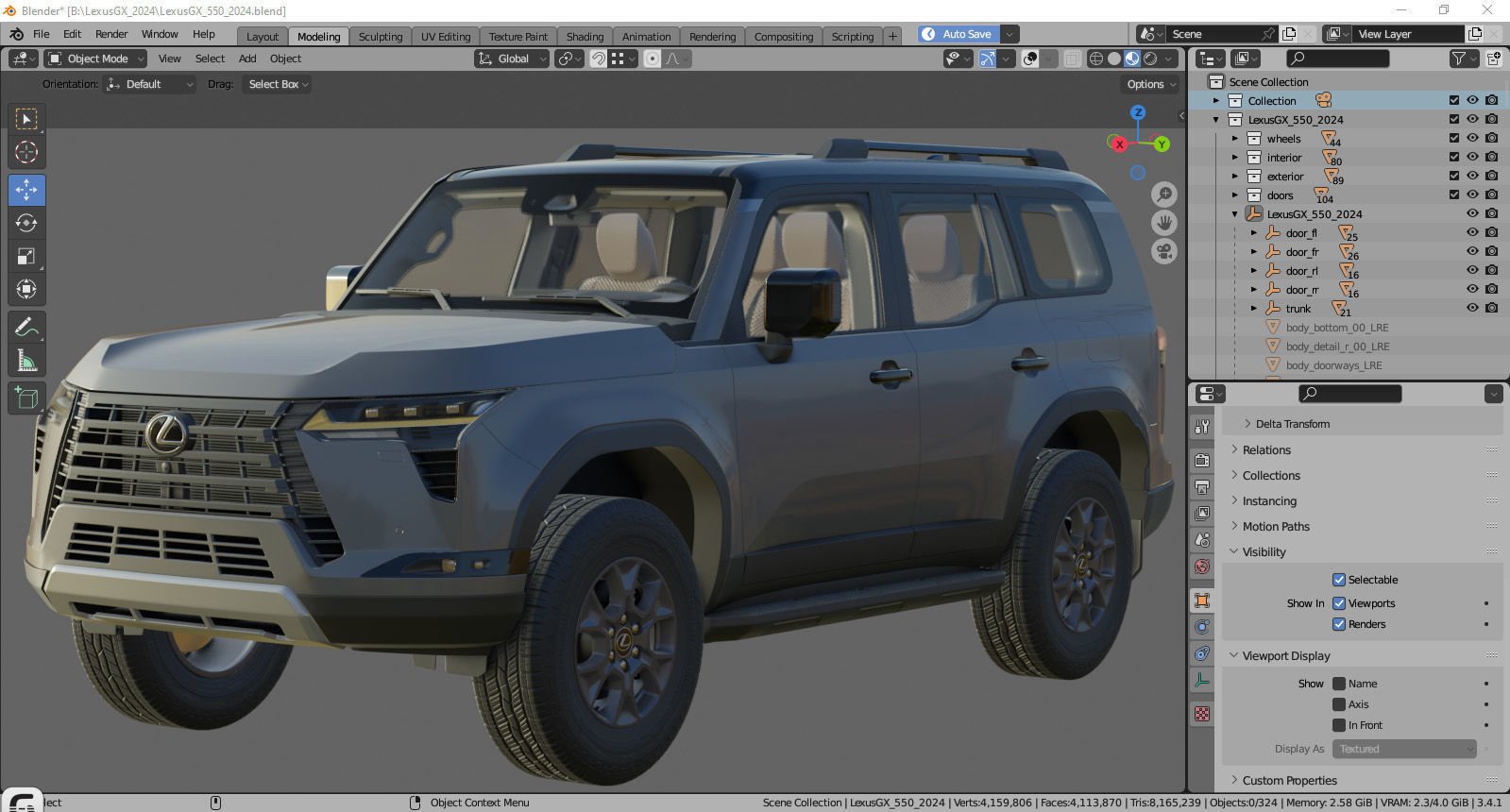
Task: Disable trunk in renders camera icon
Action: click(x=1491, y=308)
